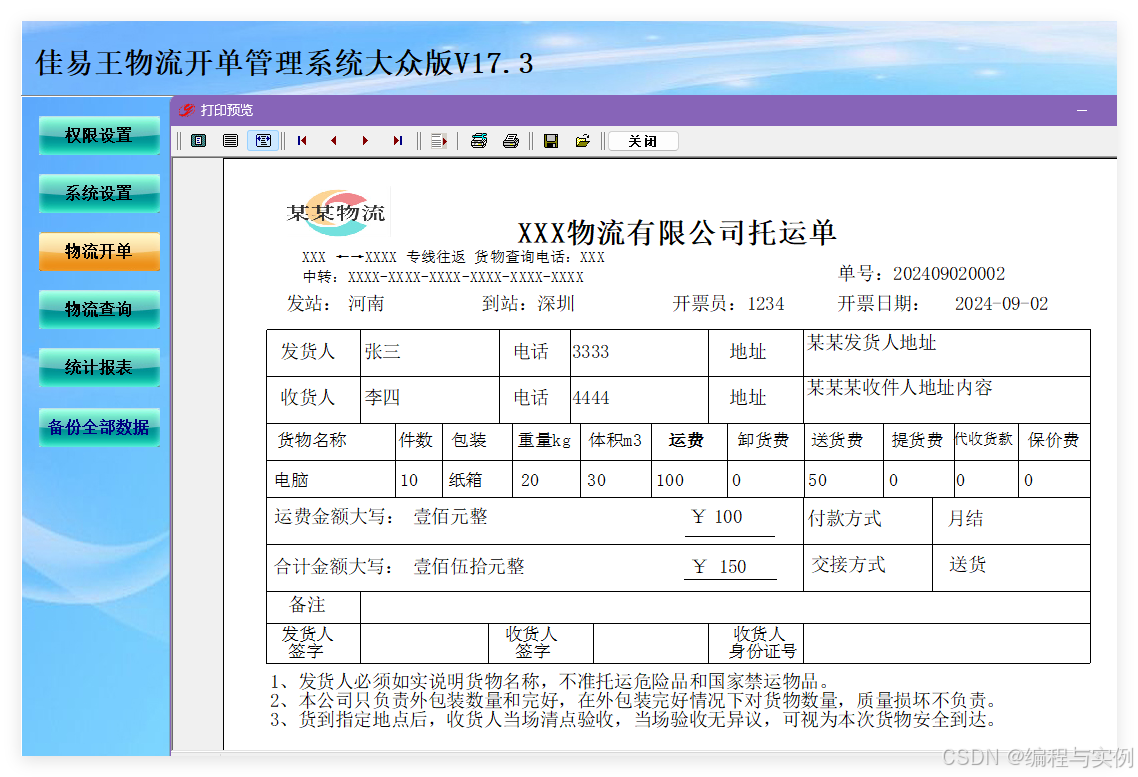Click the XXX物流有限公司托运单 title
This screenshot has width=1138, height=777.
[x=676, y=233]
